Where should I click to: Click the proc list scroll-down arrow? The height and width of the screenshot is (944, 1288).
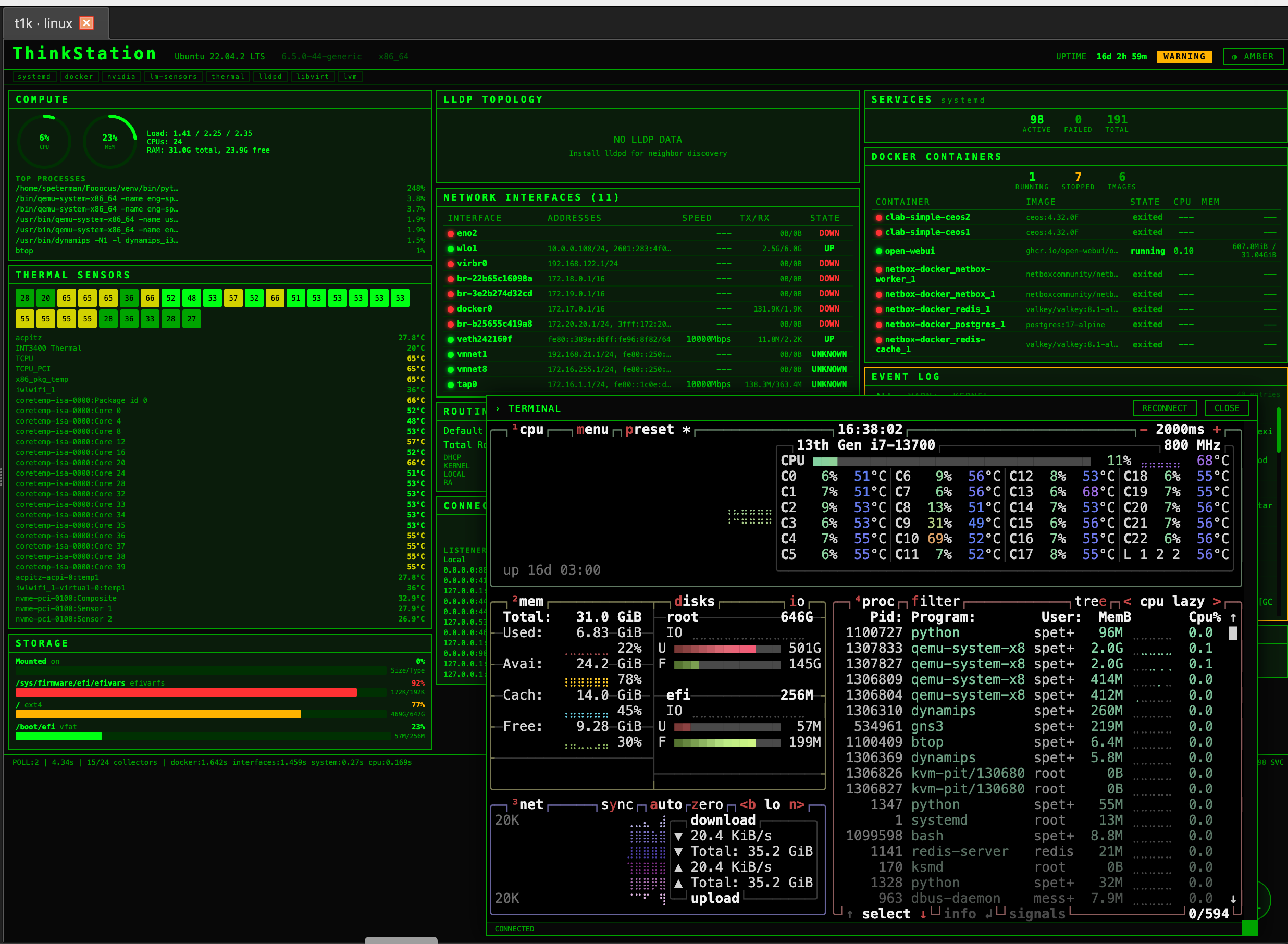point(1233,898)
